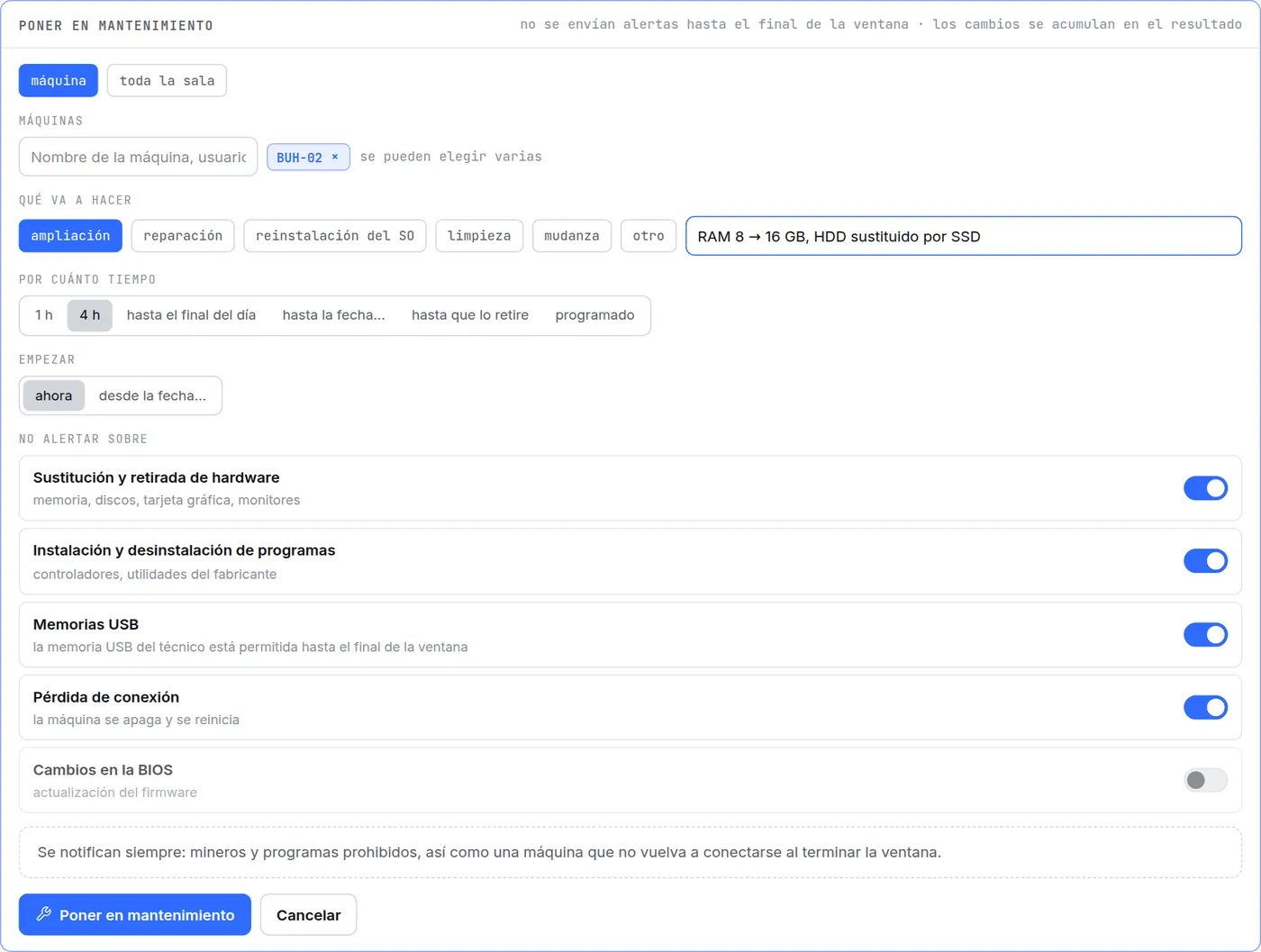The width and height of the screenshot is (1261, 952).
Task: Select the 'mudanza' task chip
Action: click(x=572, y=236)
